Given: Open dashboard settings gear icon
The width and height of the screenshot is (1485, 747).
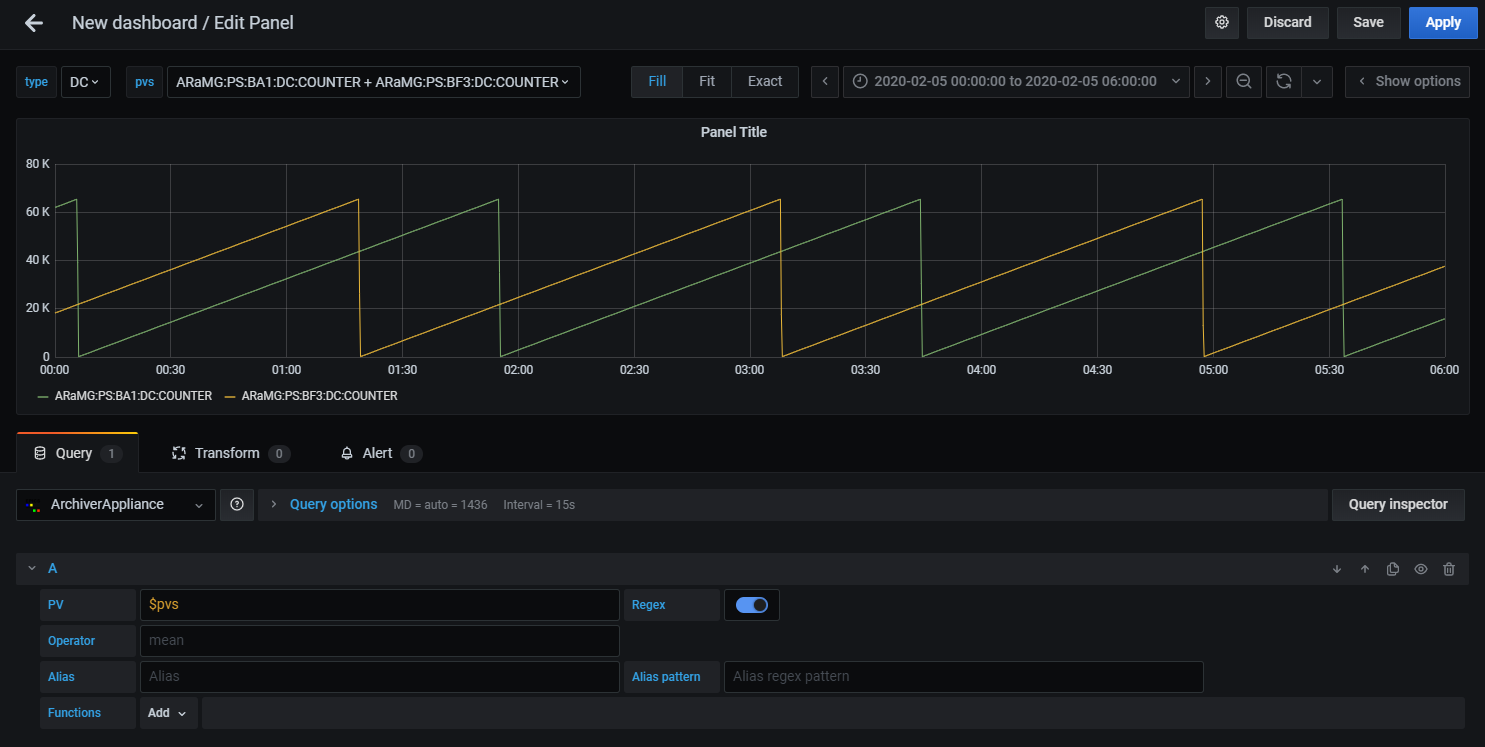Looking at the screenshot, I should pyautogui.click(x=1221, y=23).
